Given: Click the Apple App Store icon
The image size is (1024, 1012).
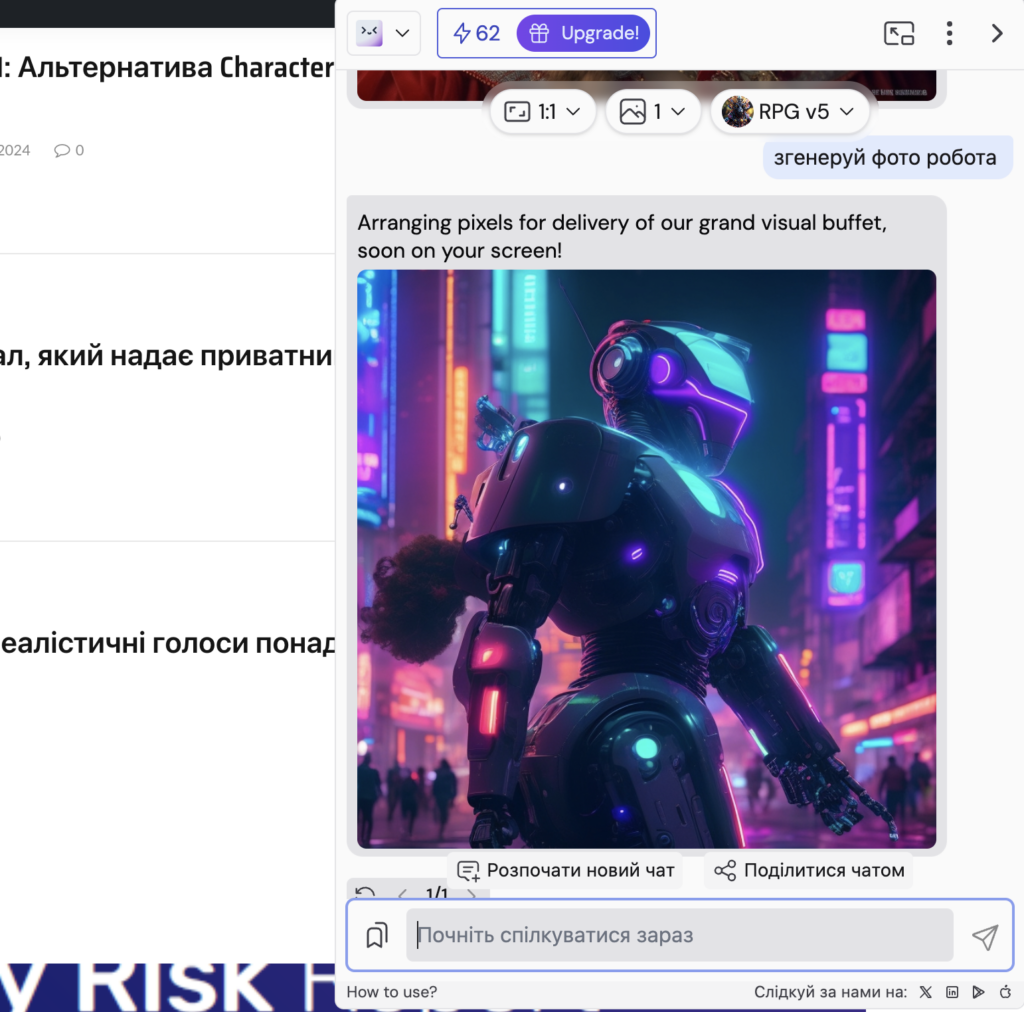Looking at the screenshot, I should (x=1005, y=992).
